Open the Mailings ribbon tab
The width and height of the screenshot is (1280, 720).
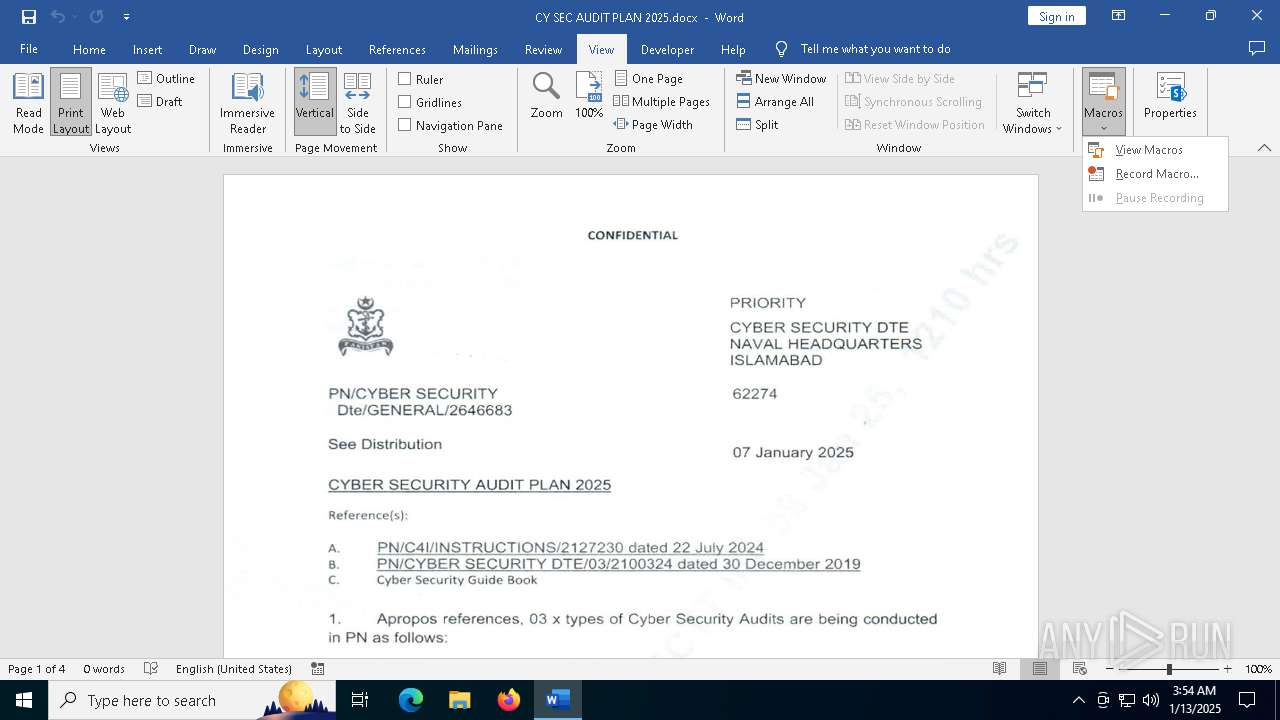(475, 49)
